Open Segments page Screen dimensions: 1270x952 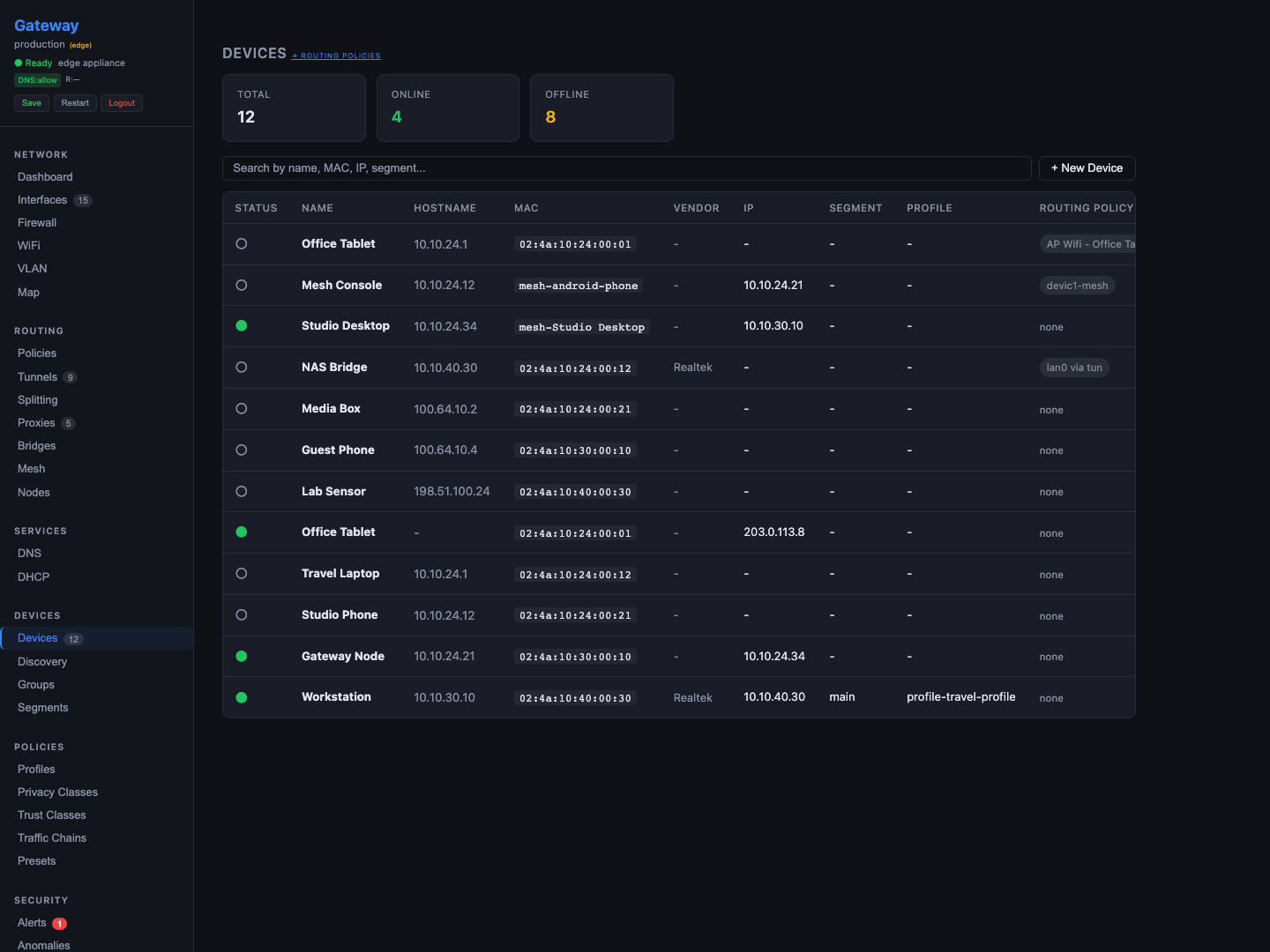click(x=43, y=708)
